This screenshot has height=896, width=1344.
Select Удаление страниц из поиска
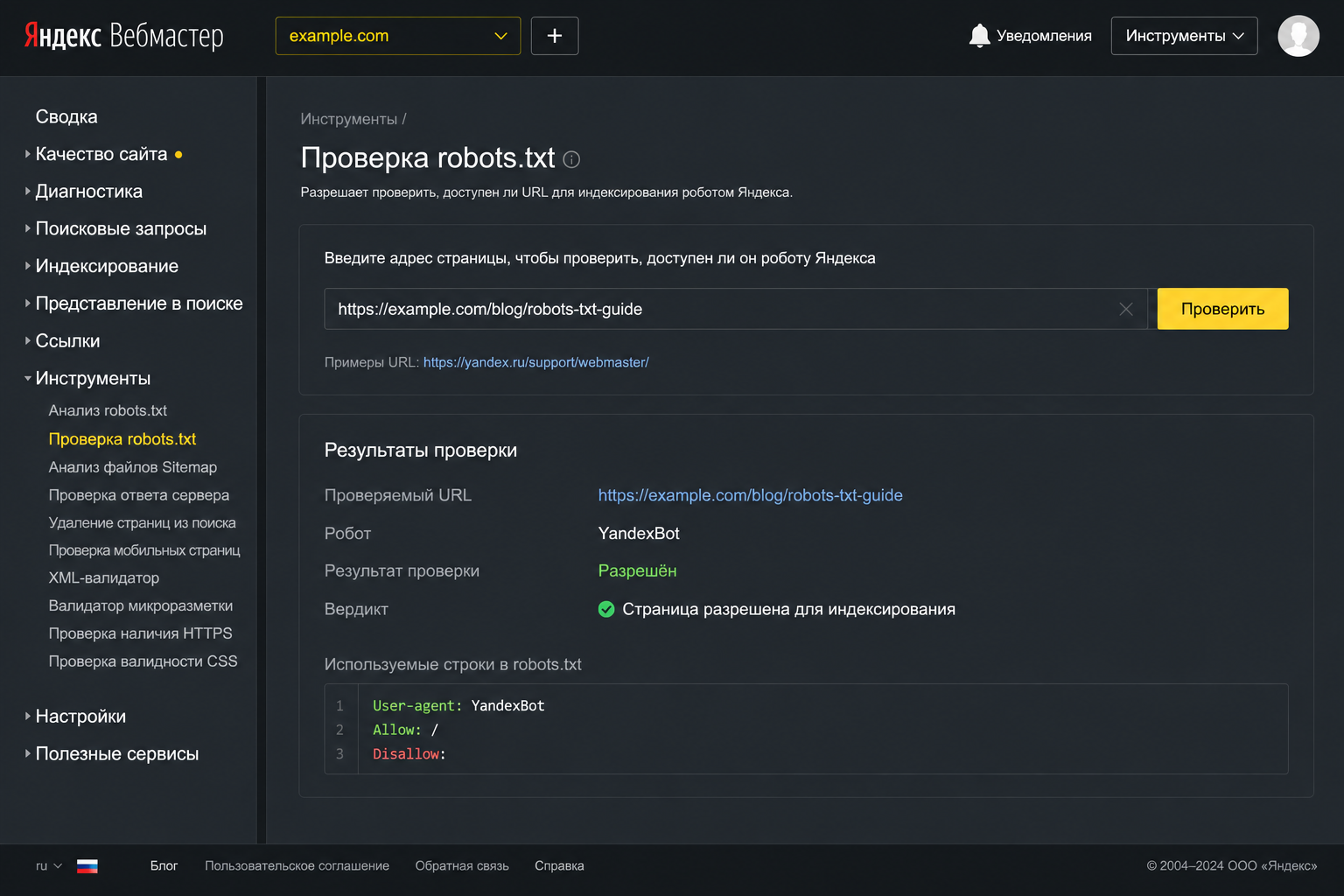click(x=143, y=523)
